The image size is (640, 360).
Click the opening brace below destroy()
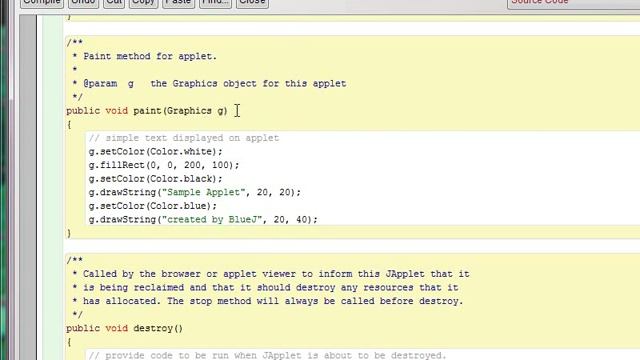69,342
